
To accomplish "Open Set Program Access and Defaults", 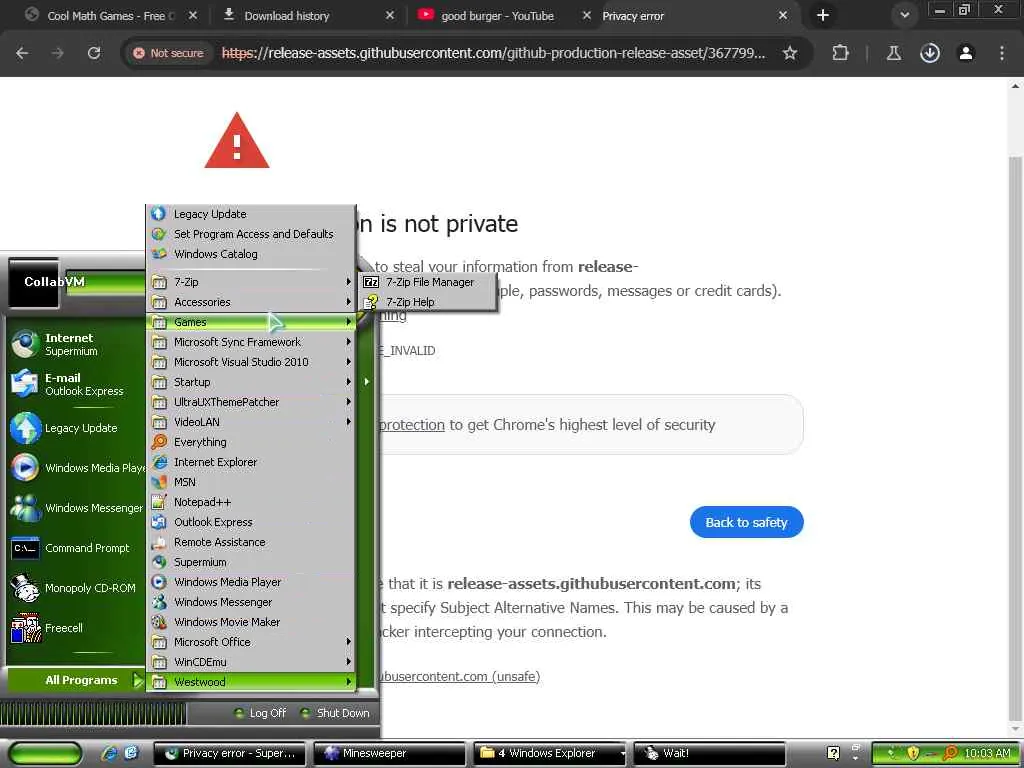I will point(251,234).
